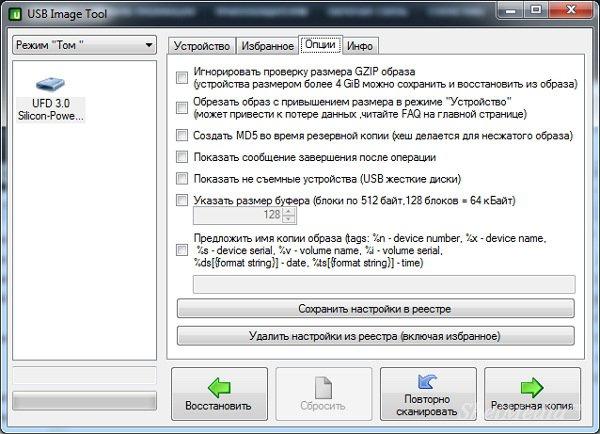Click Удалить настройки из реестра button
600x434 pixels.
(375, 336)
